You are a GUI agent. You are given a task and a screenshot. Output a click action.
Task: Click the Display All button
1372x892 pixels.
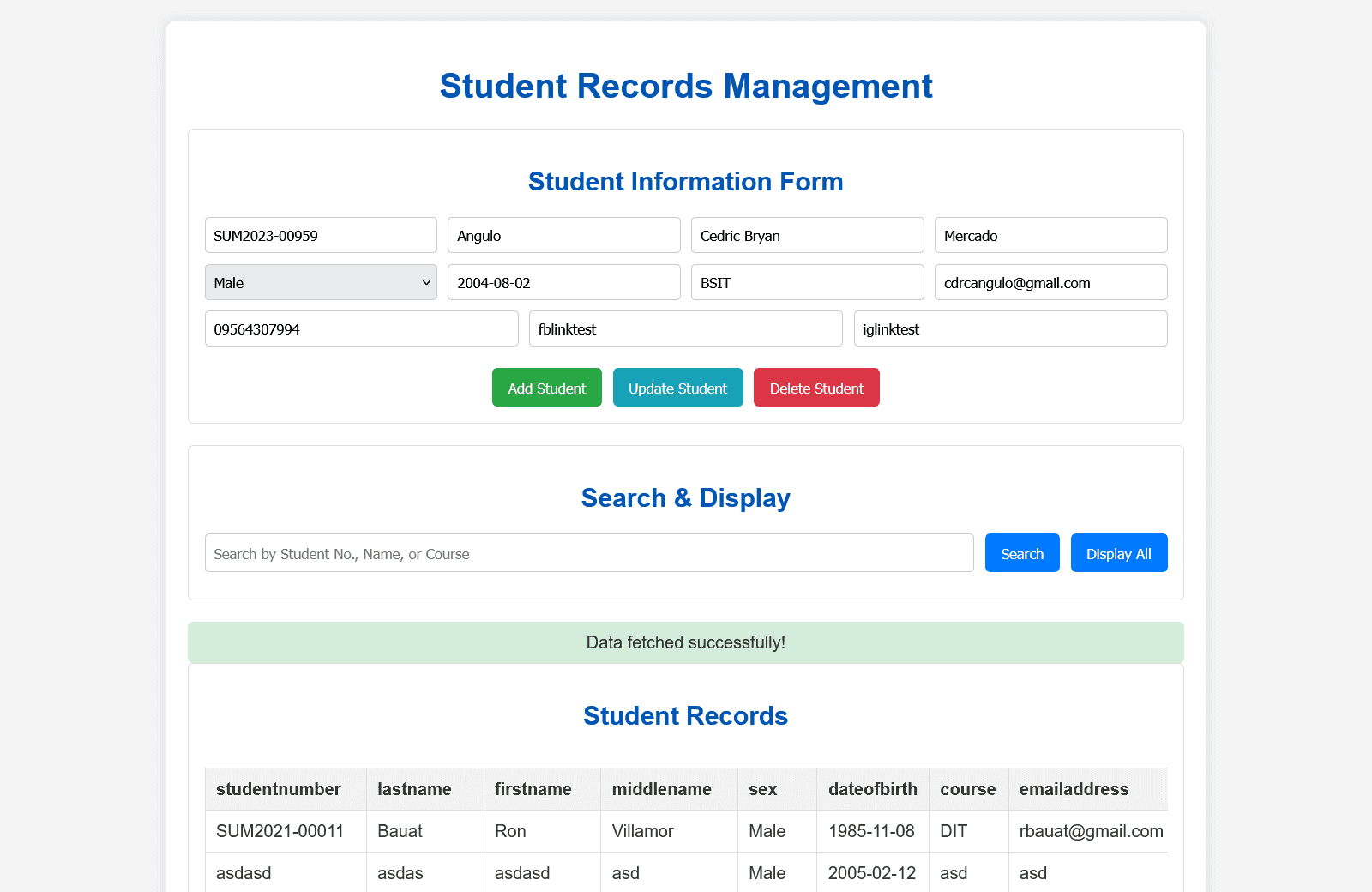pos(1118,552)
